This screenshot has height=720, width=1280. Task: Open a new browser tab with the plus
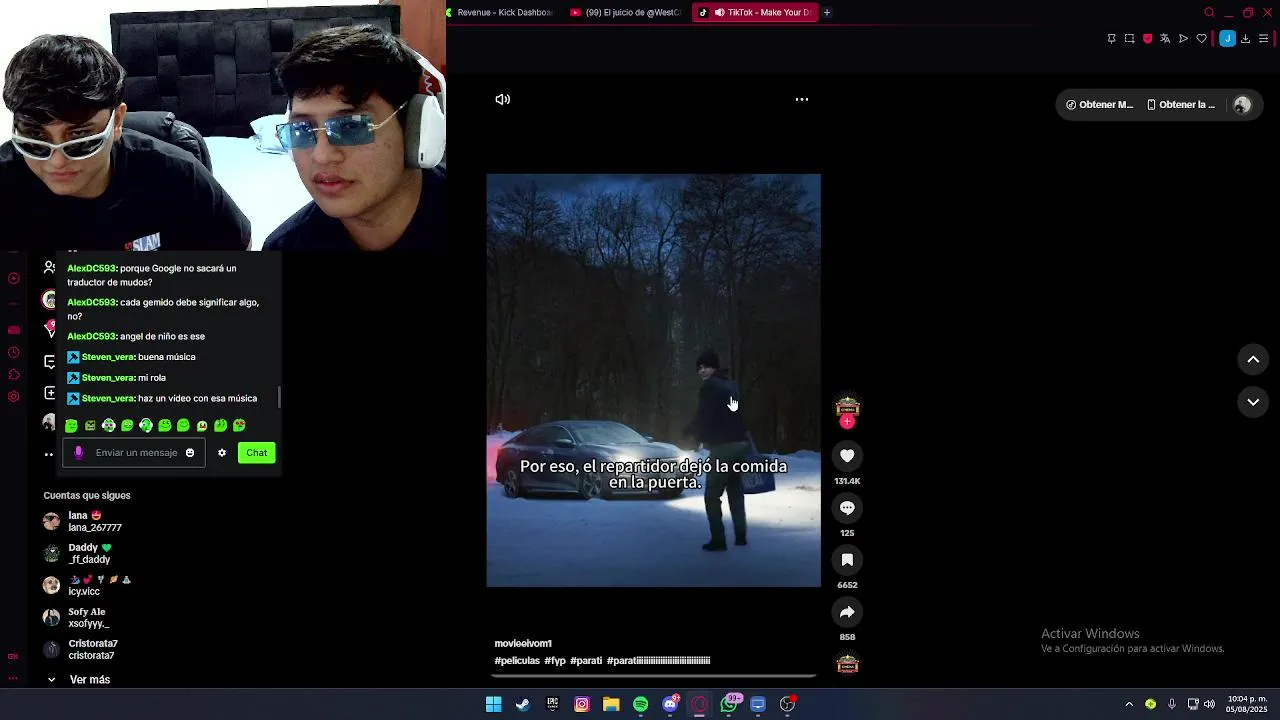[x=827, y=12]
